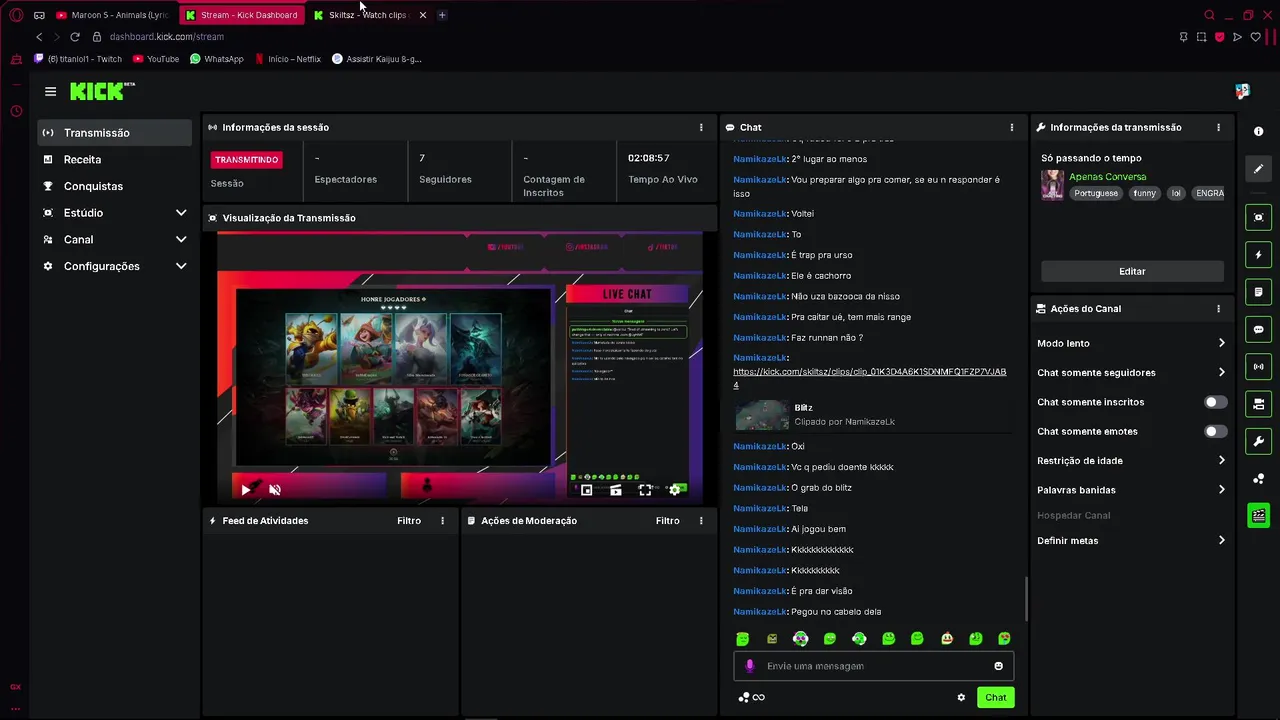Open the hamburger menu next to the Kick logo

(50, 91)
